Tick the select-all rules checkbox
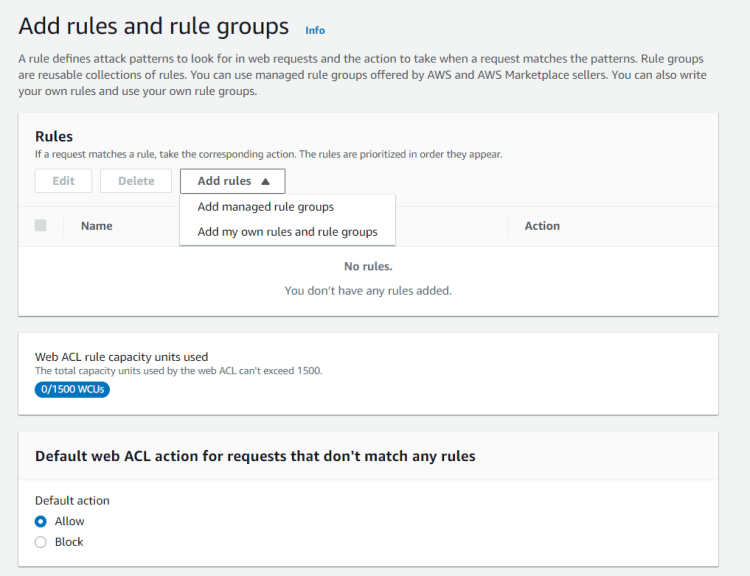The width and height of the screenshot is (750, 576). click(41, 226)
